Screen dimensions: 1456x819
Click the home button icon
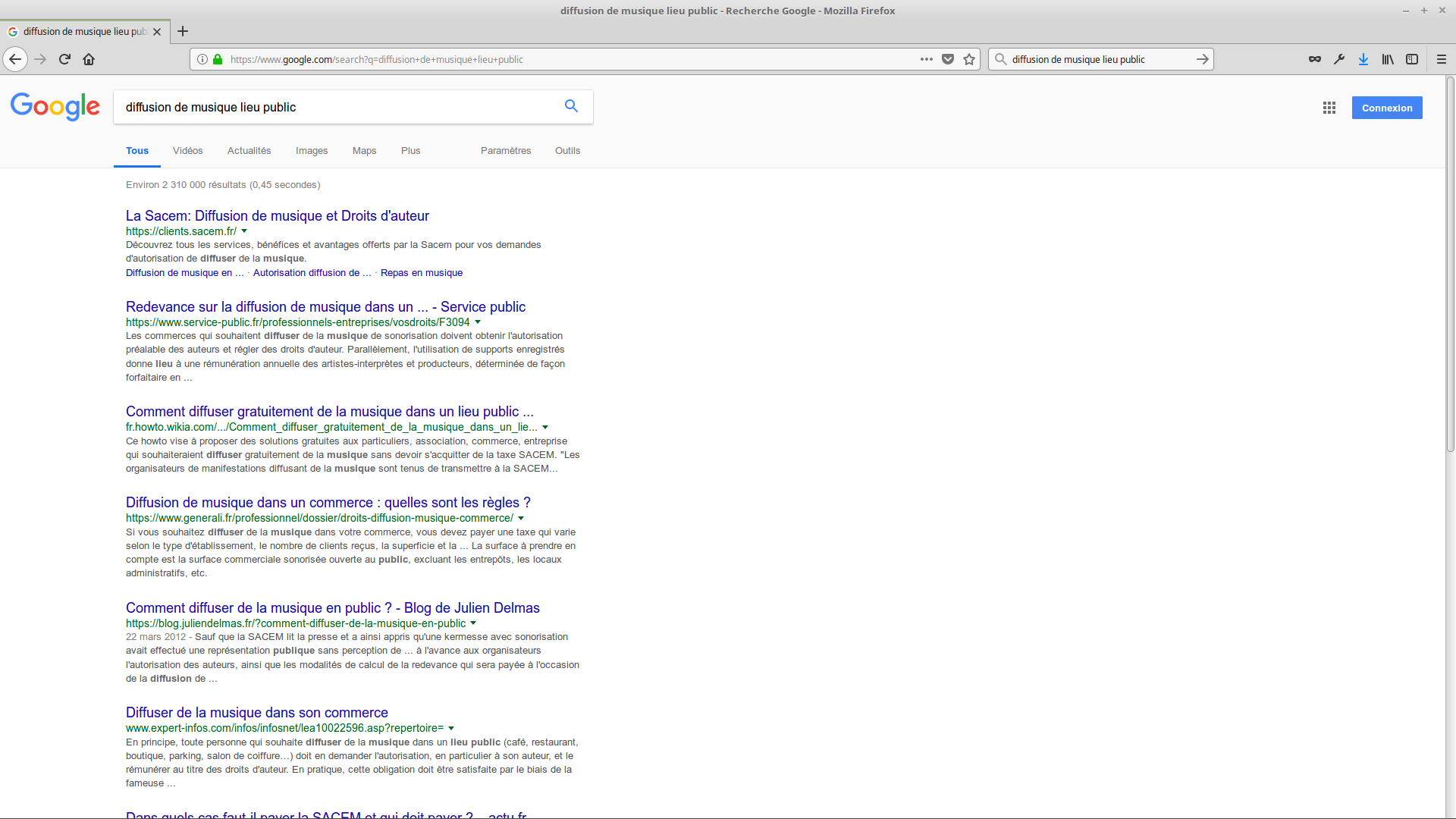(x=89, y=59)
